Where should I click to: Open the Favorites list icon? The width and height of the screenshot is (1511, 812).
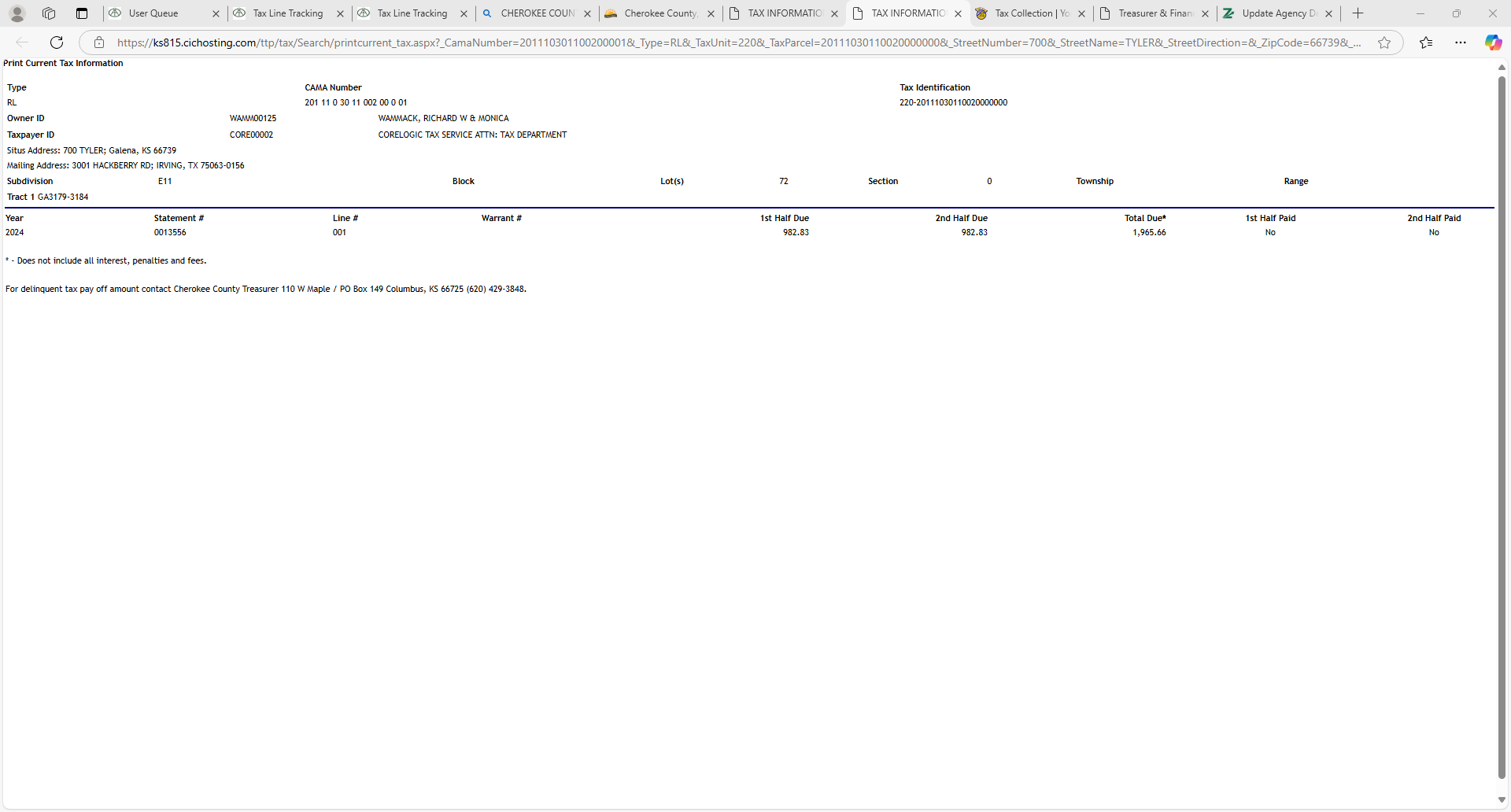pos(1426,42)
